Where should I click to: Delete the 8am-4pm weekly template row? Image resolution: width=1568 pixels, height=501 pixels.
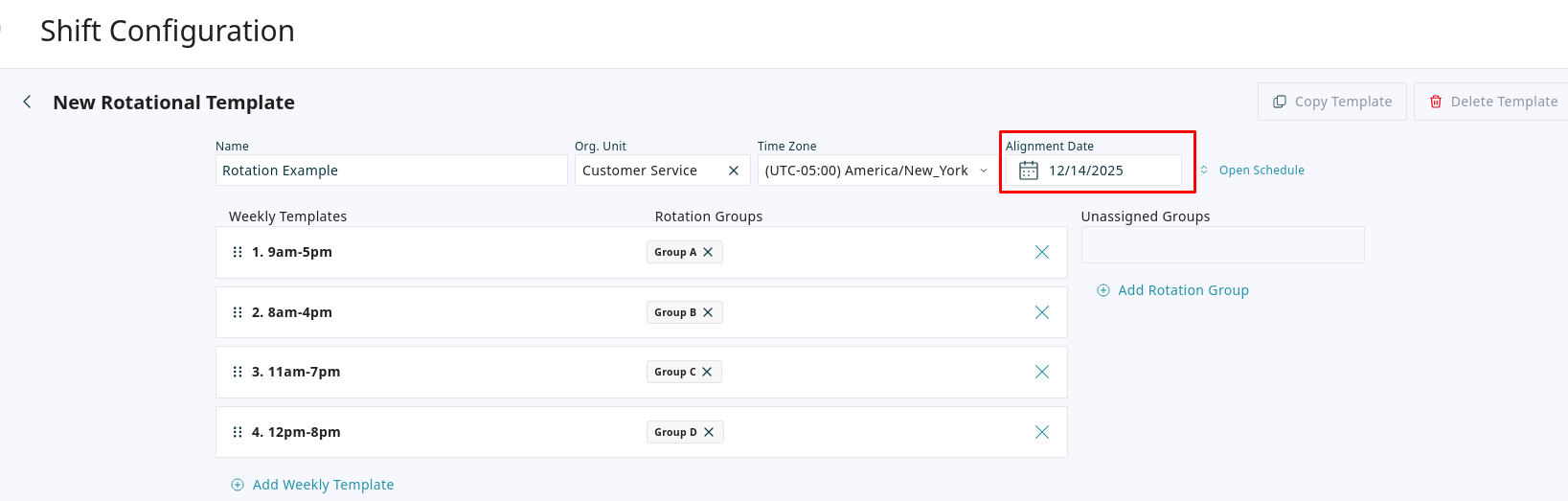point(1042,312)
